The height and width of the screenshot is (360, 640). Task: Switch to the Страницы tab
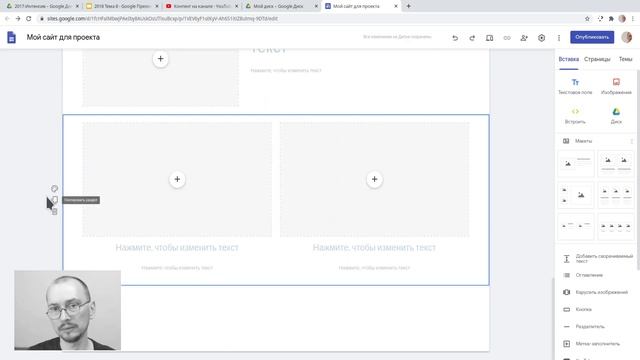tap(597, 59)
